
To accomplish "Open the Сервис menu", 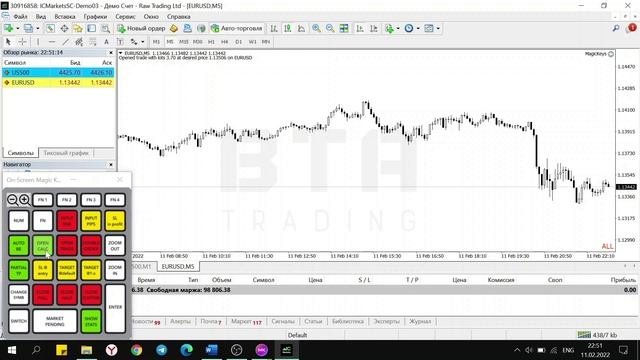I will pos(125,17).
